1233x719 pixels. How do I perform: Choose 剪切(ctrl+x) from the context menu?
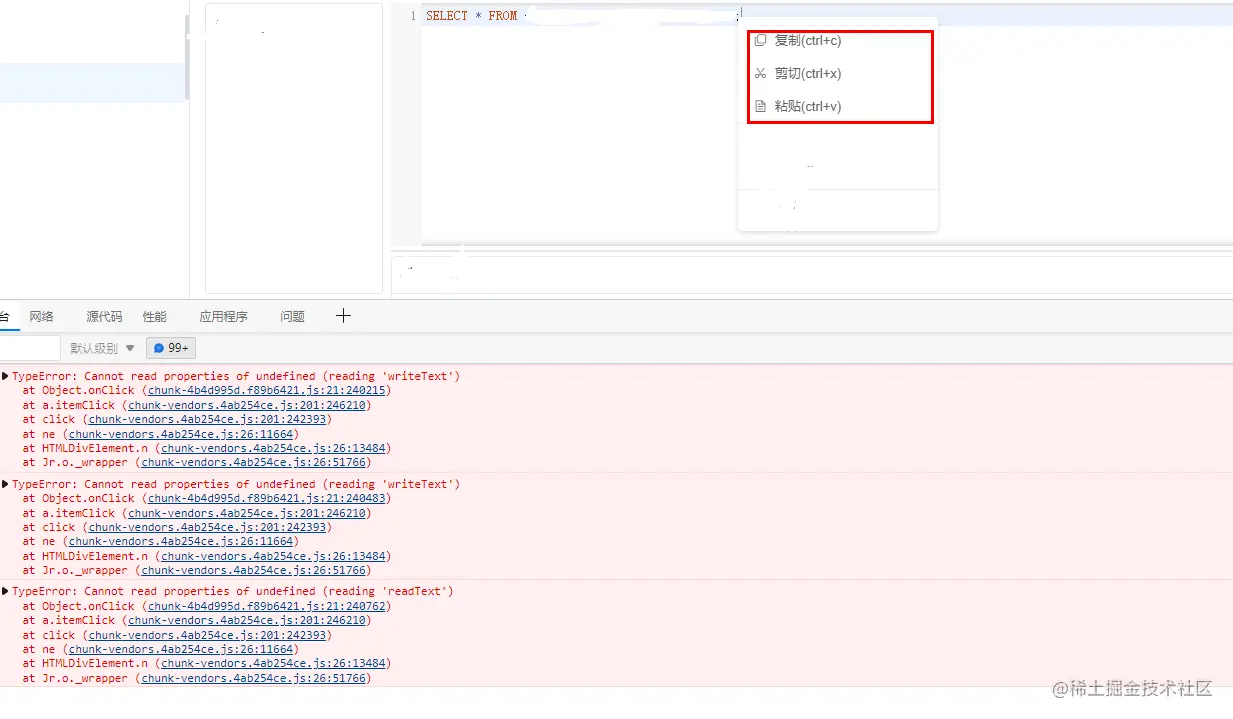[807, 73]
